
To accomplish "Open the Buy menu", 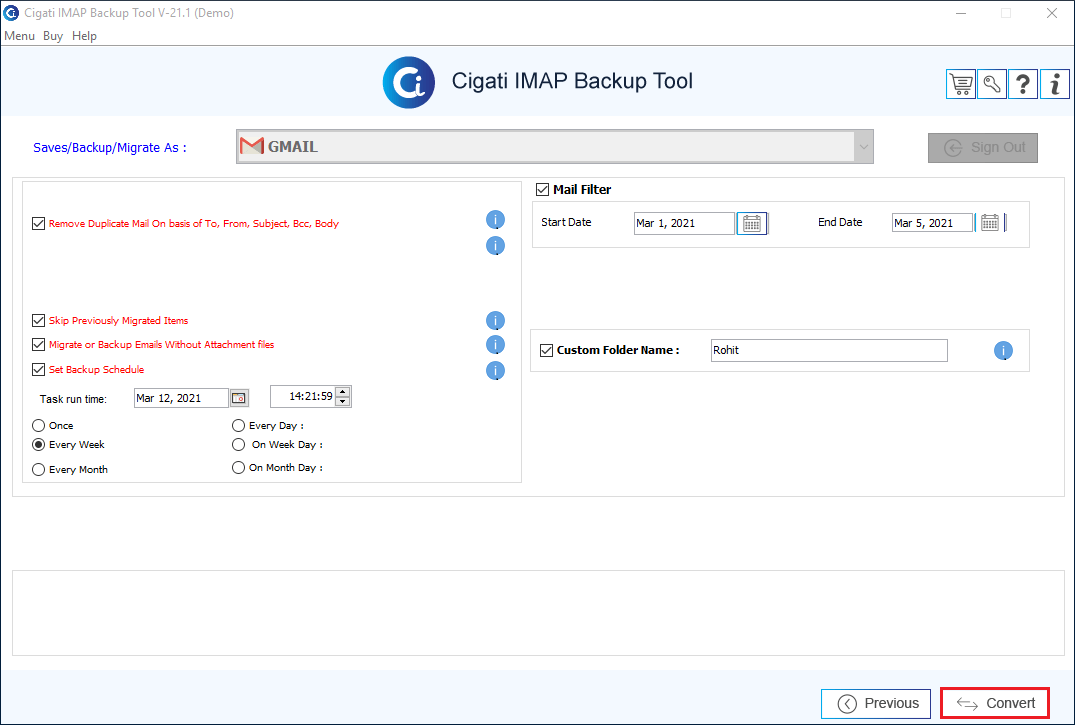I will [x=53, y=36].
